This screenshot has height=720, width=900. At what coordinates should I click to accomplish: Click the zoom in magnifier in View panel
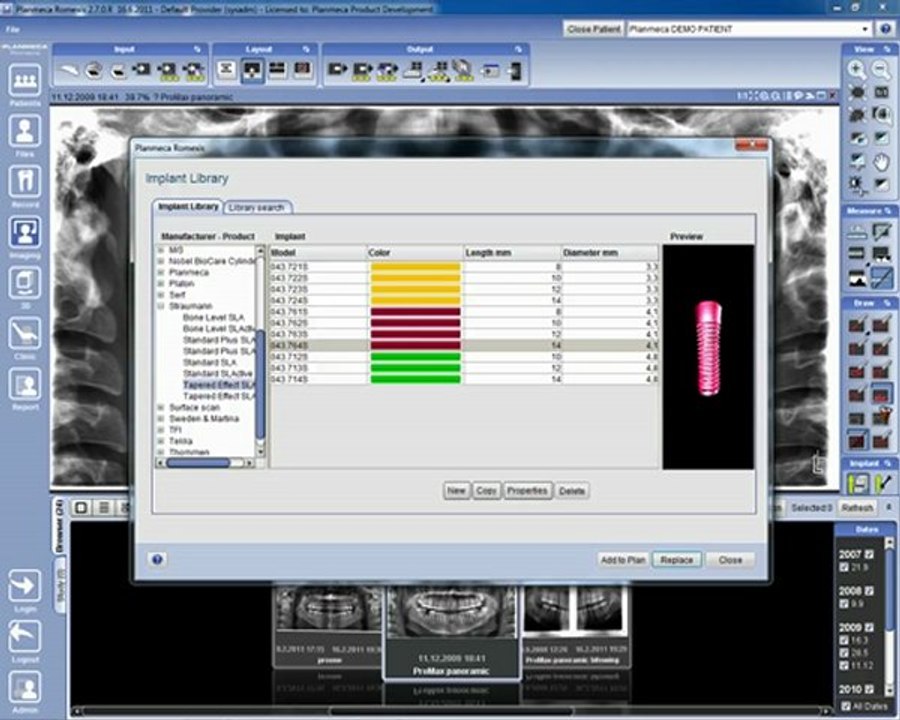[857, 70]
